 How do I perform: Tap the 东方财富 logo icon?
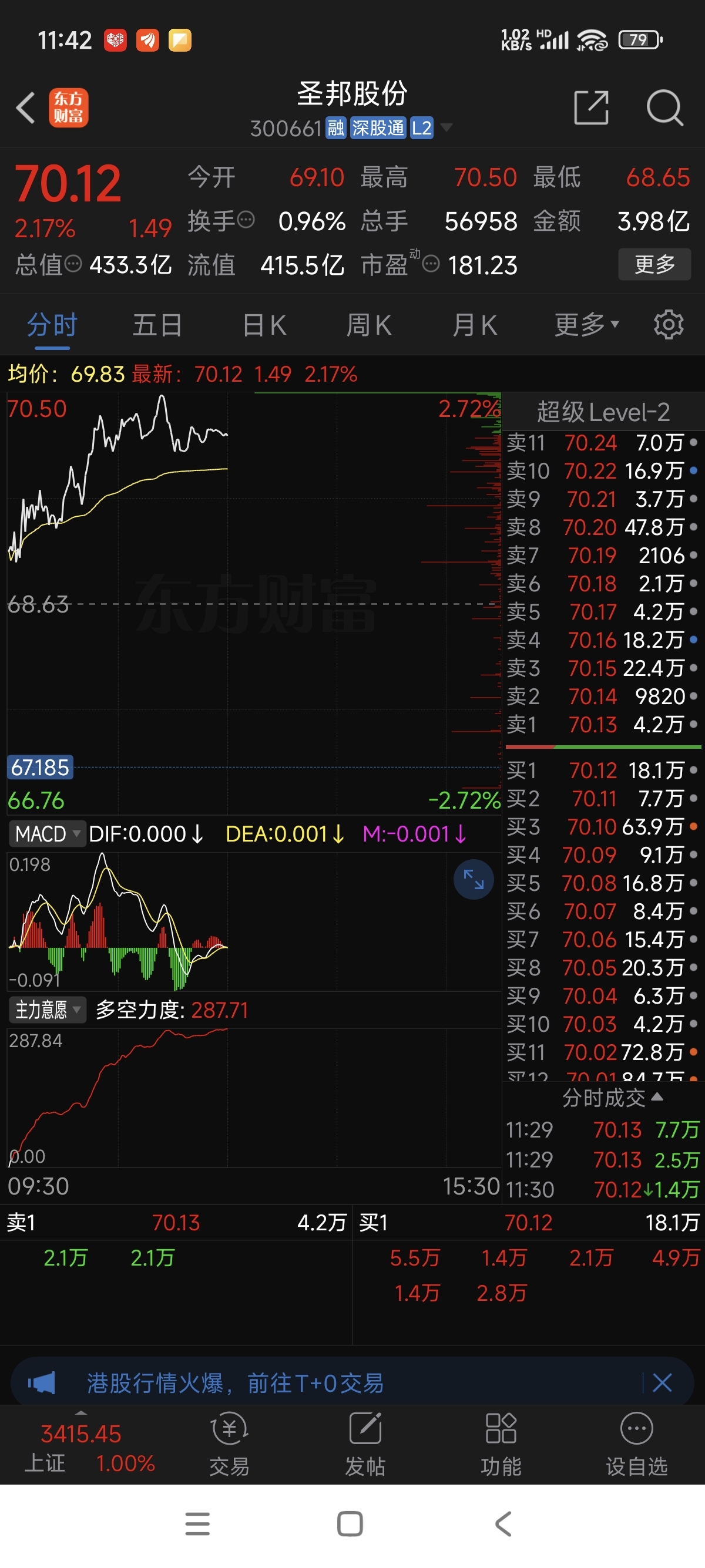click(x=68, y=107)
